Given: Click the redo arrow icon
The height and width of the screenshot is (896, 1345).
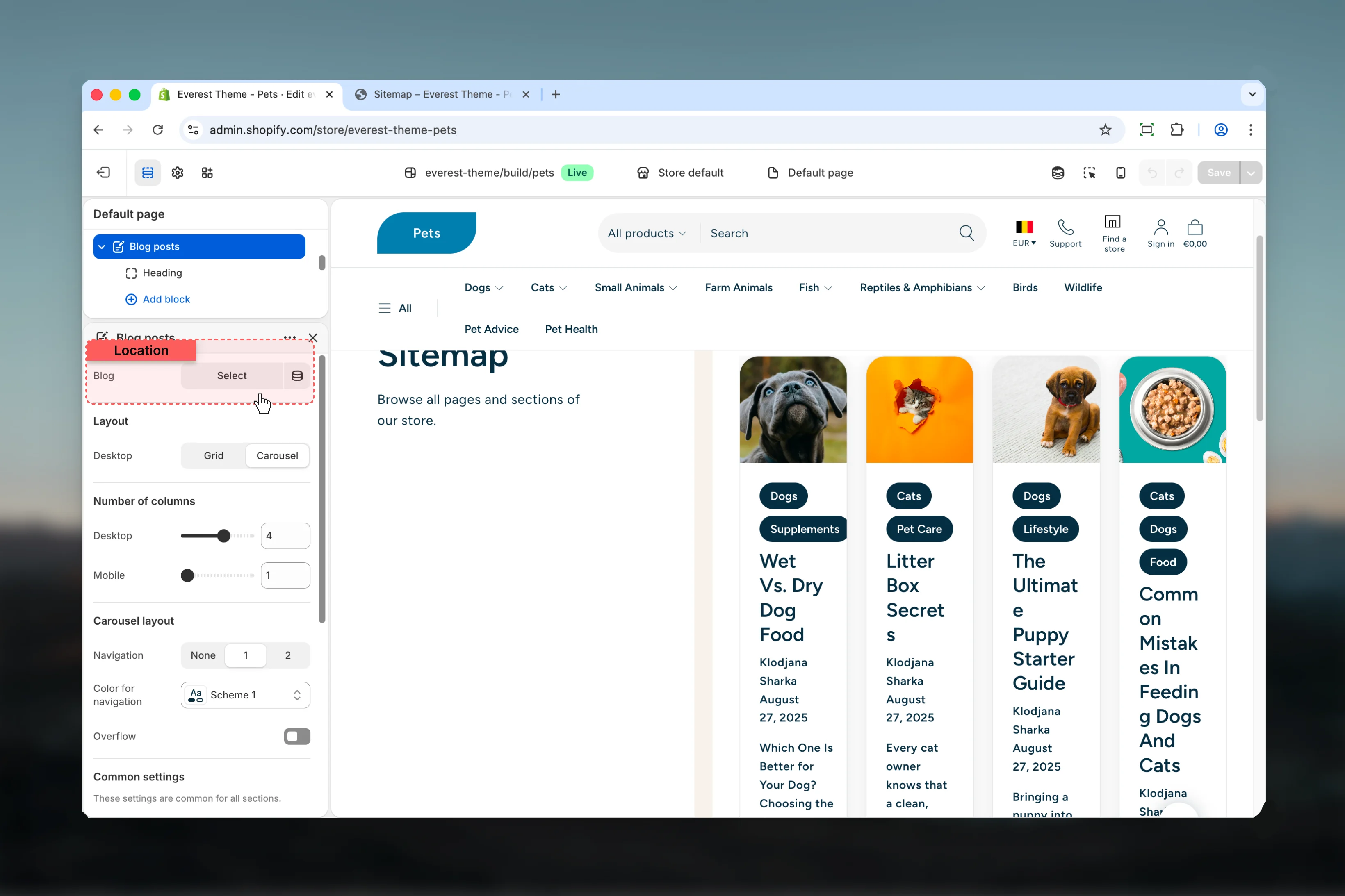Looking at the screenshot, I should (x=1179, y=173).
